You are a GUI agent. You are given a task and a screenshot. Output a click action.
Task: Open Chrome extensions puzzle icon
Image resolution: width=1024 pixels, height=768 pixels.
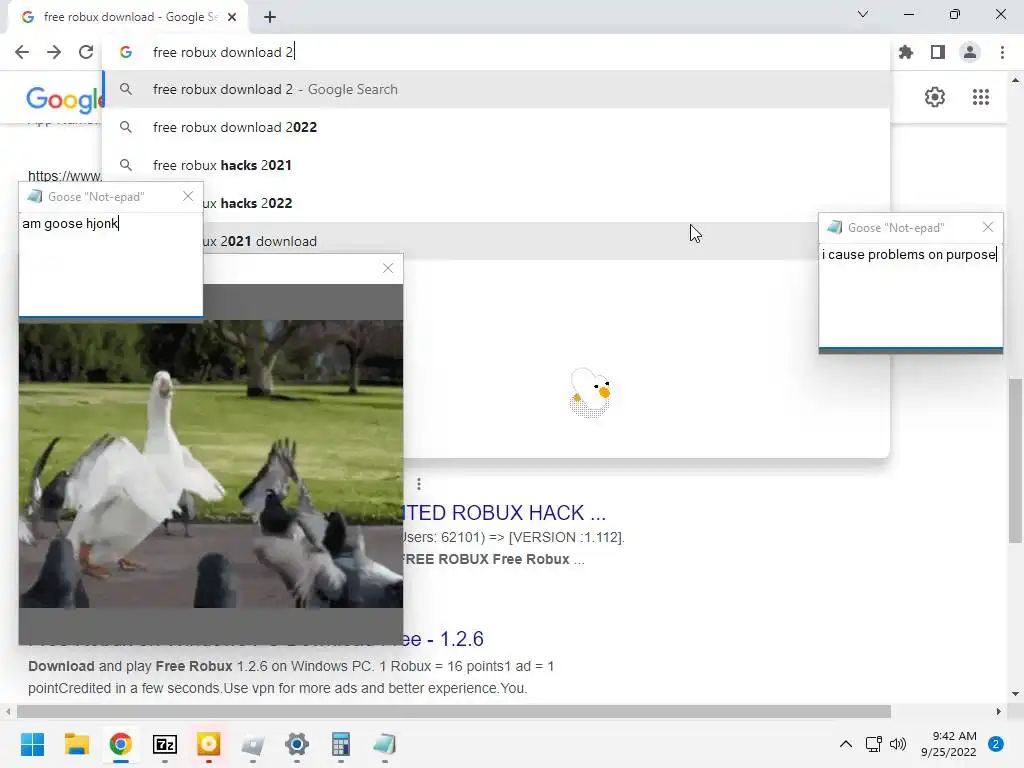(x=906, y=52)
